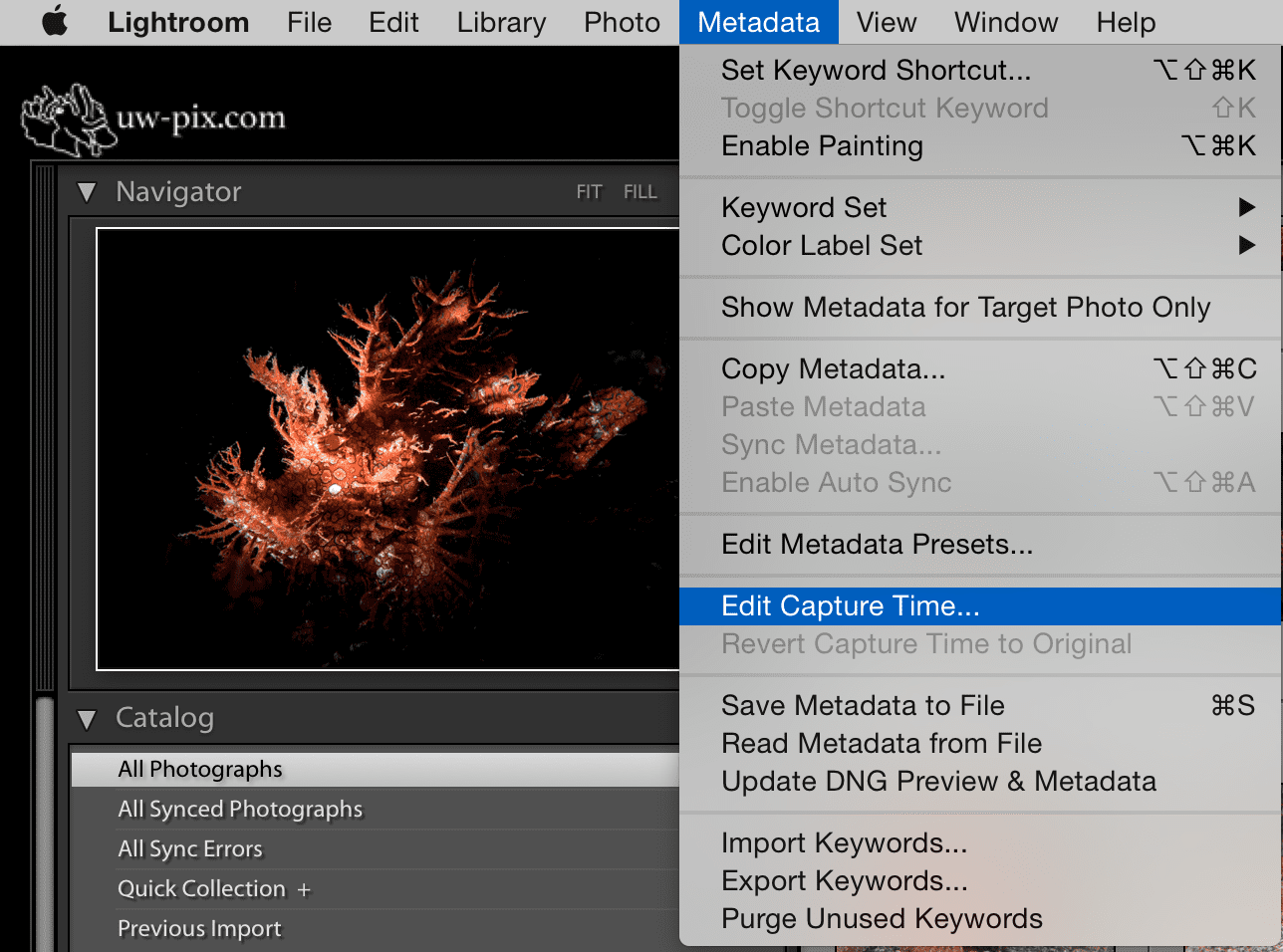Image resolution: width=1283 pixels, height=952 pixels.
Task: Select Quick Collection +
Action: click(x=376, y=888)
